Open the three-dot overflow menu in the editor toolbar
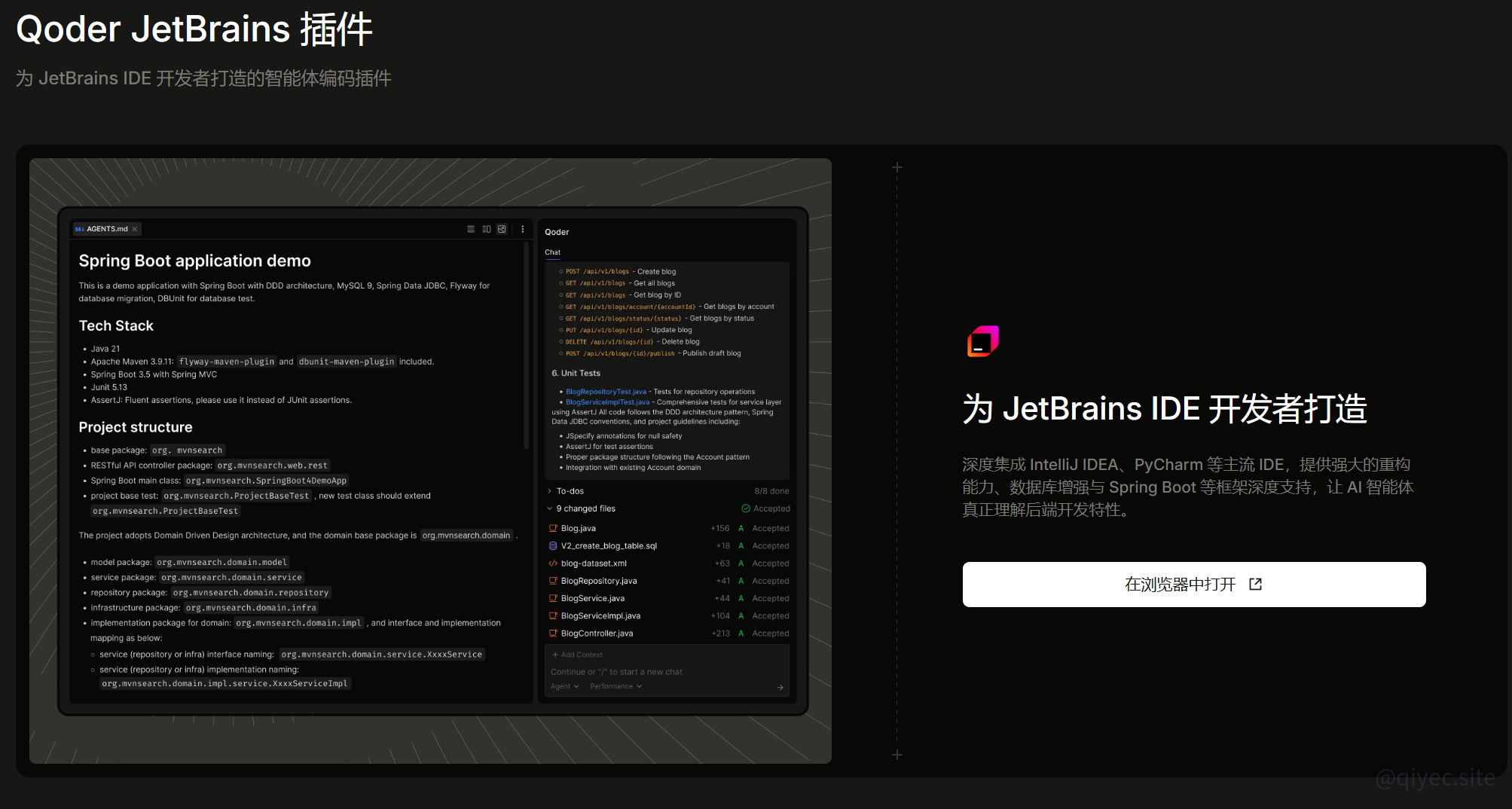This screenshot has width=1512, height=809. [x=522, y=228]
